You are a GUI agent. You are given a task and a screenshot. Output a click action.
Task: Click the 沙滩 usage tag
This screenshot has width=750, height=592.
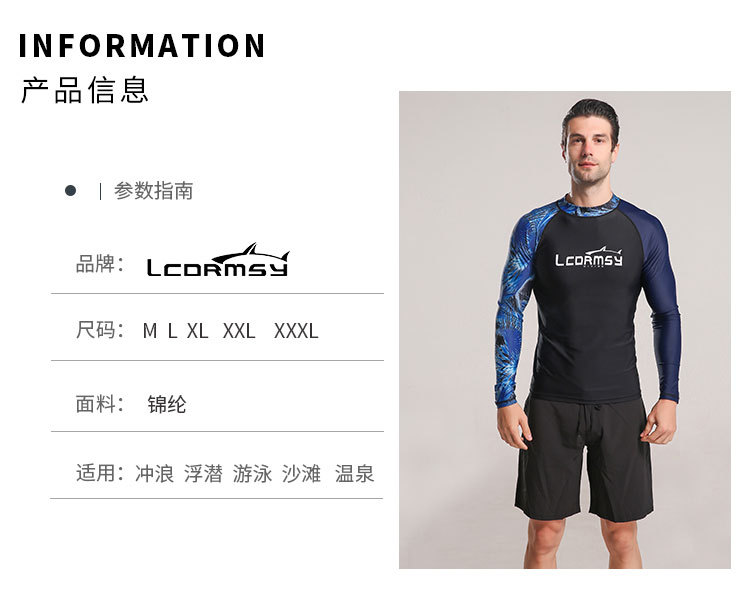(x=301, y=474)
